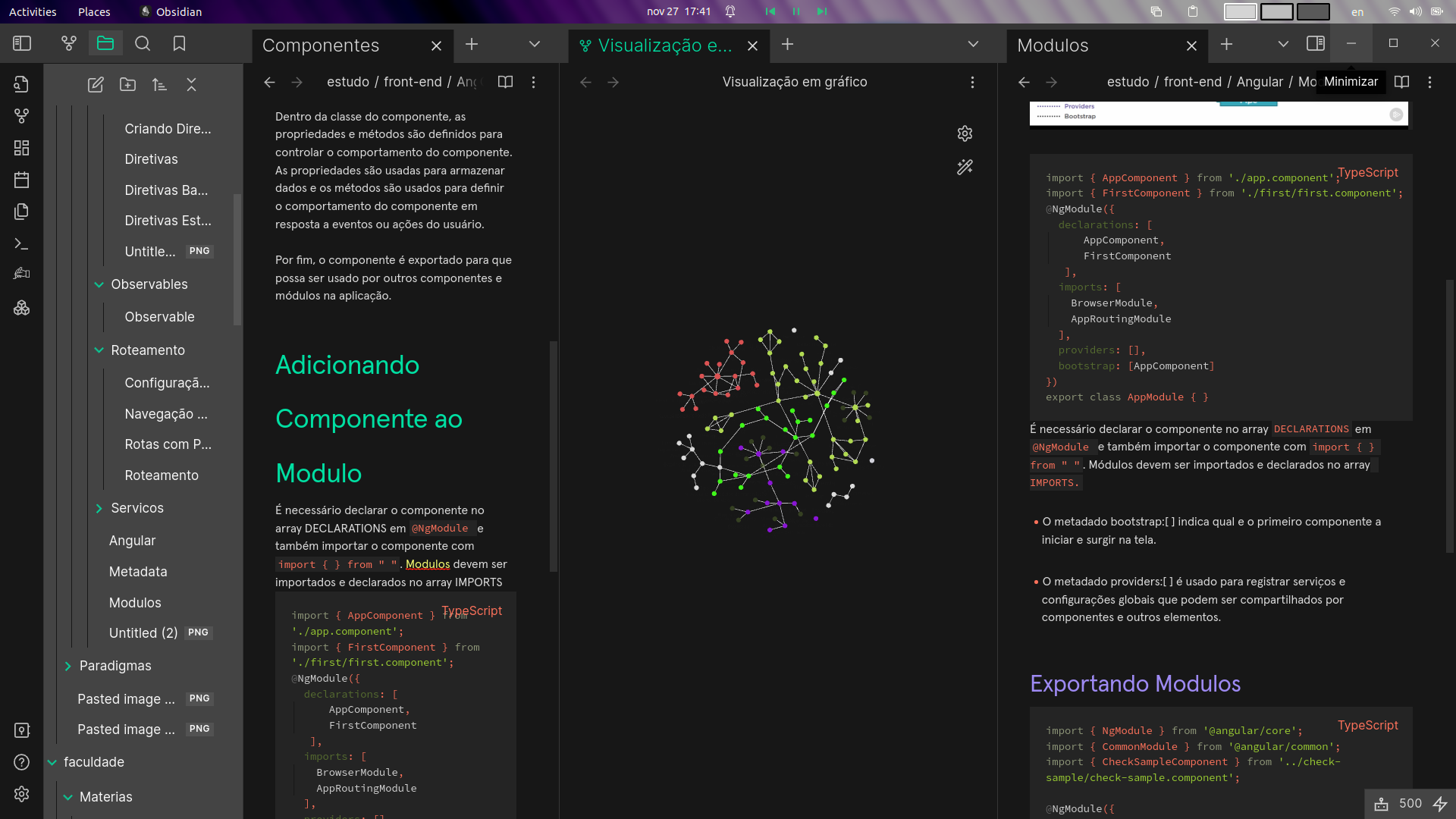1456x819 pixels.
Task: Click 'front-end' breadcrumb in Componentes pane
Action: [413, 82]
